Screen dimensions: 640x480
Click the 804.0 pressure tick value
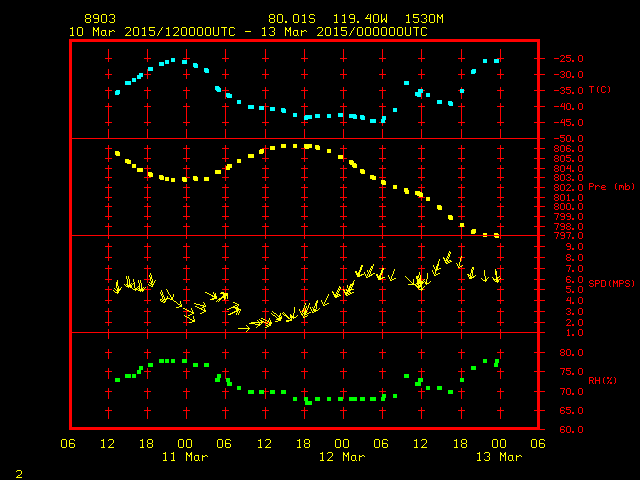(x=569, y=168)
